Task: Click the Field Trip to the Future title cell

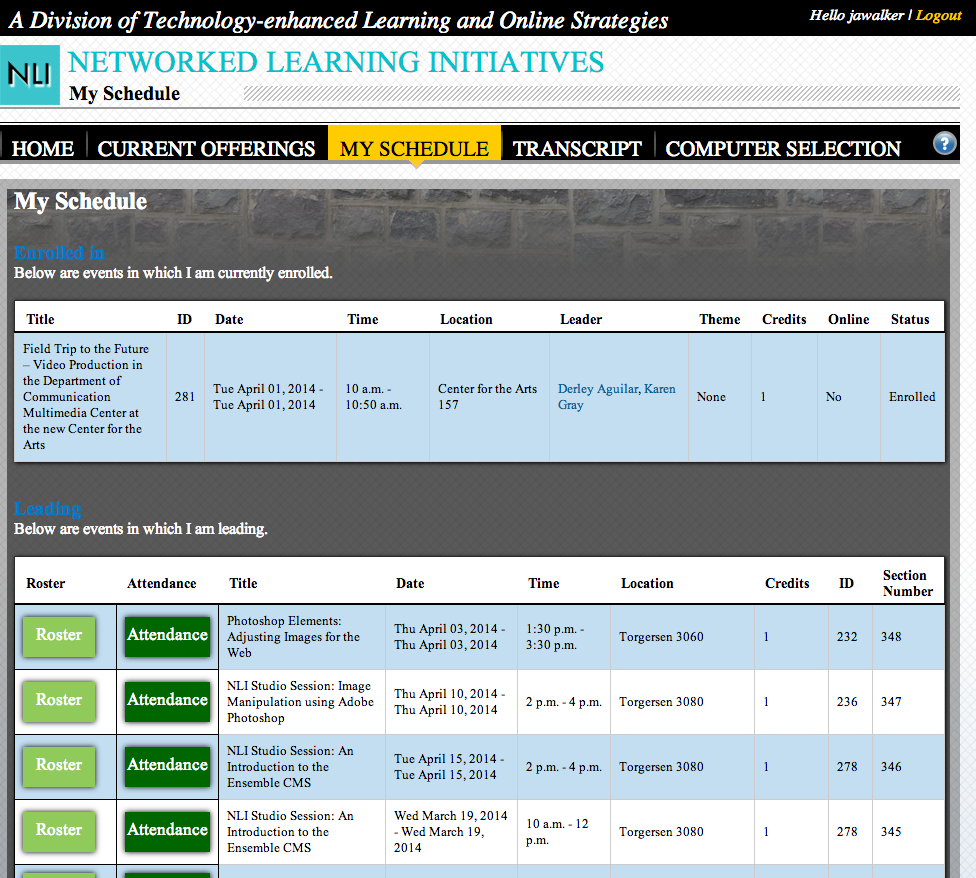Action: coord(88,397)
